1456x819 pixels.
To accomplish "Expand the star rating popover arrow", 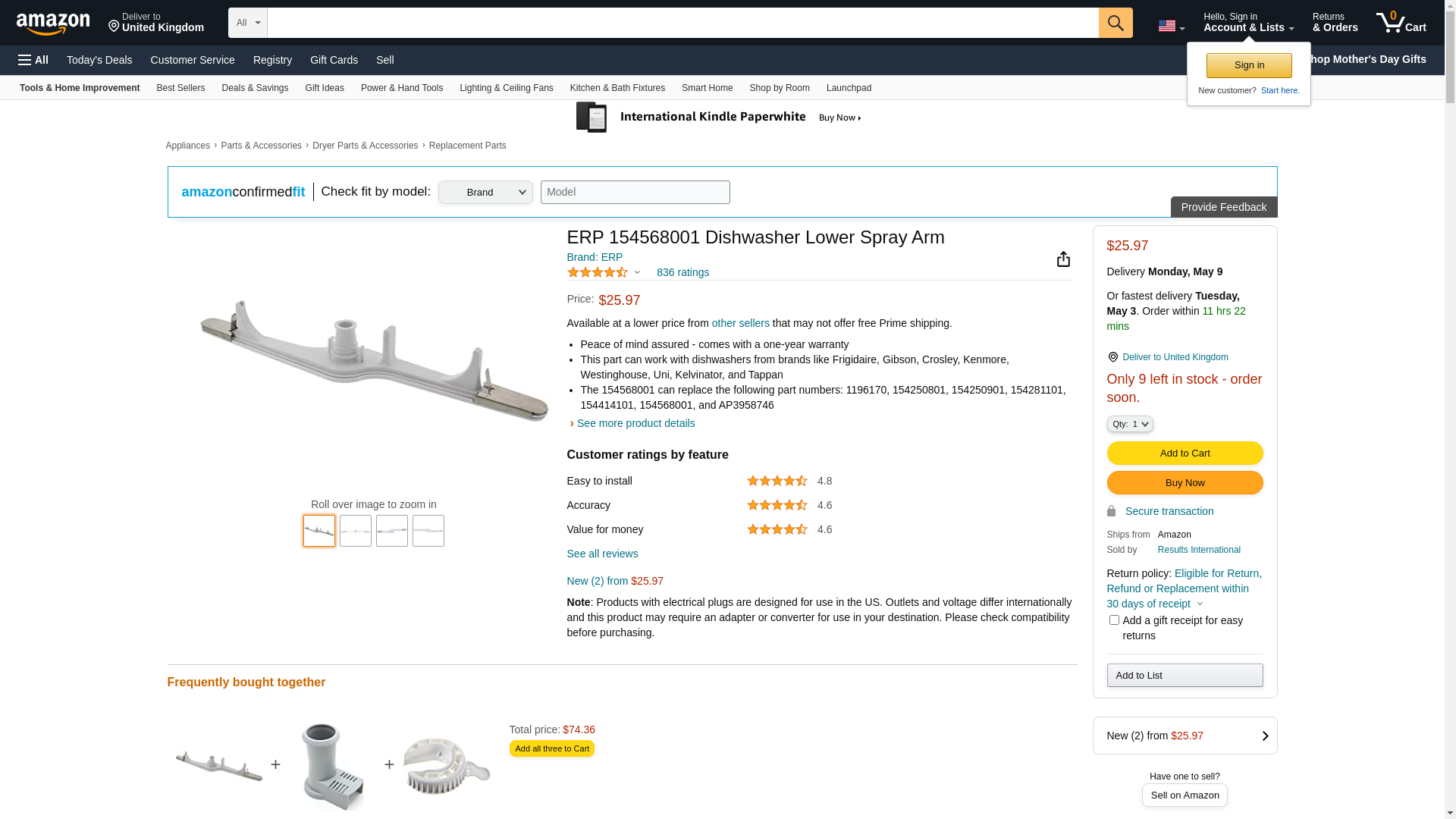I will pos(637,272).
